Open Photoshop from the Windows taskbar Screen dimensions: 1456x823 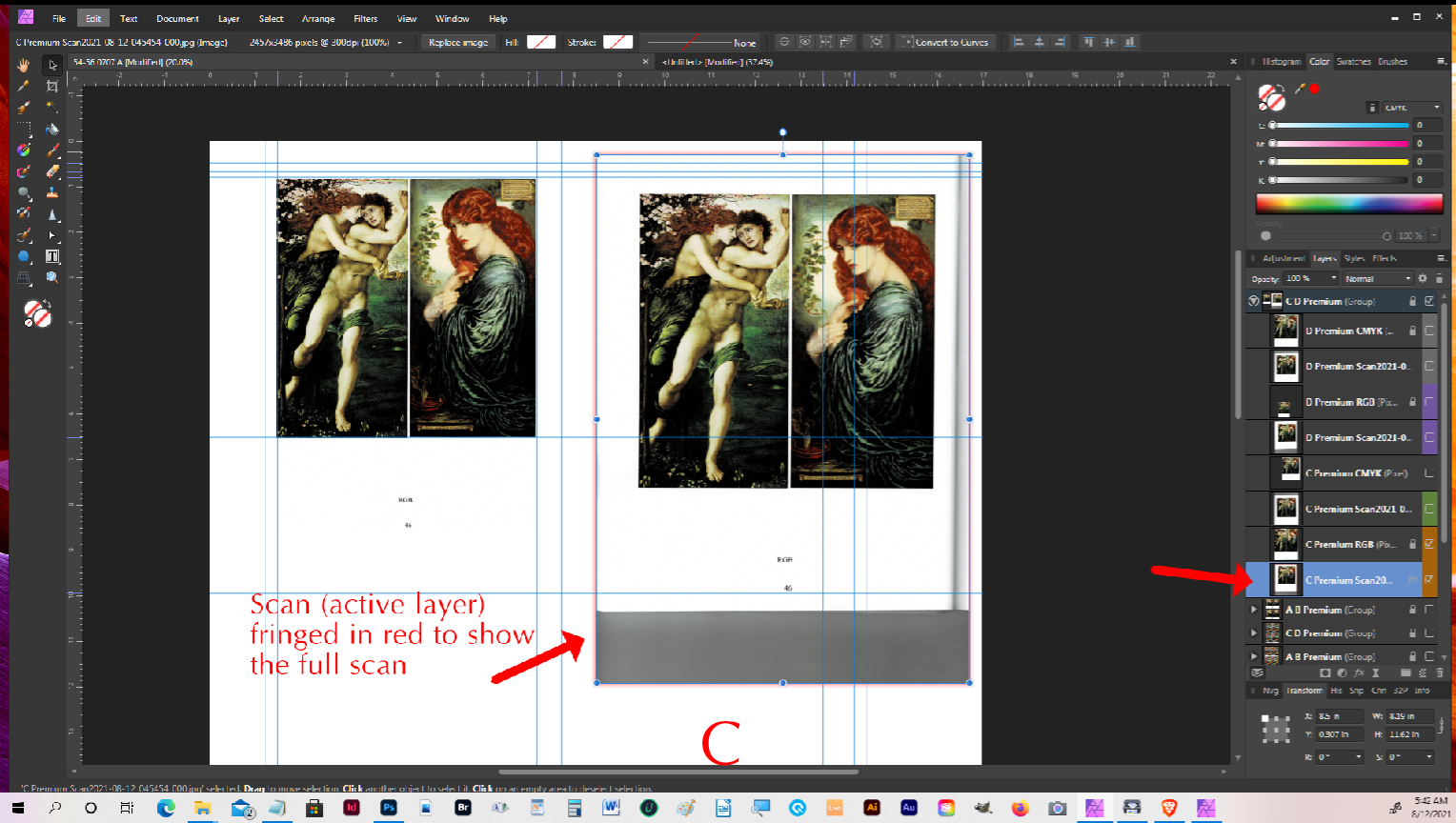pyautogui.click(x=389, y=808)
